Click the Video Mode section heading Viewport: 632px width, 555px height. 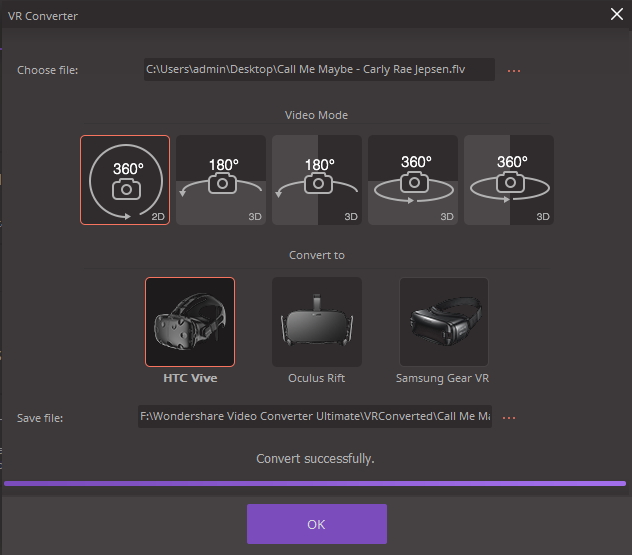pos(316,115)
